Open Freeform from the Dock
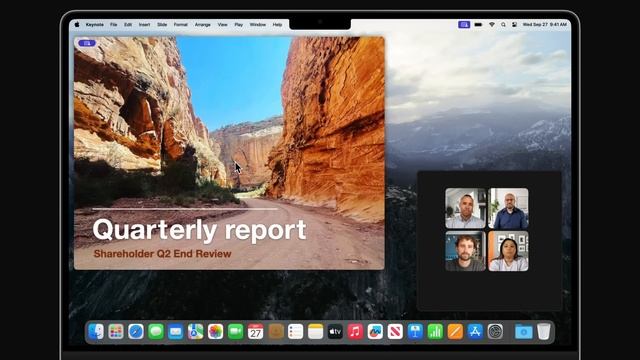The width and height of the screenshot is (640, 360). click(x=375, y=332)
